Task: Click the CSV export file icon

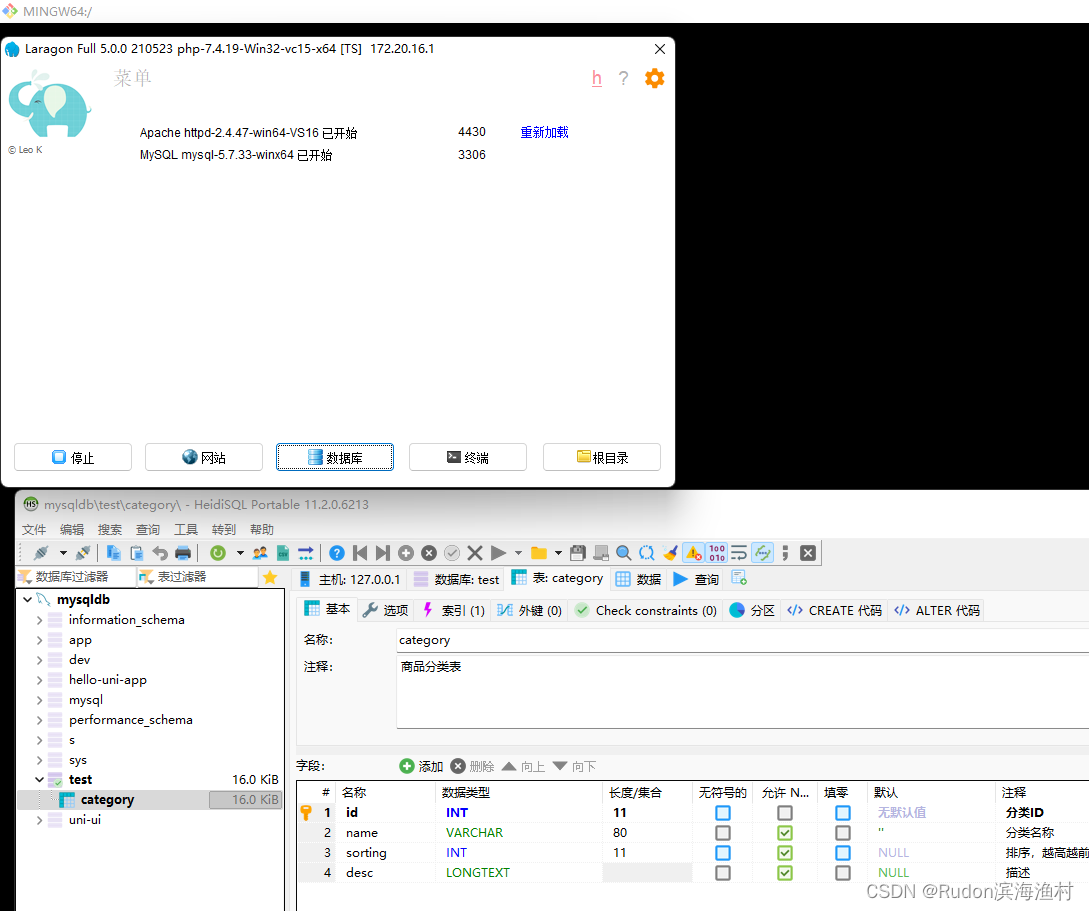Action: (x=283, y=553)
